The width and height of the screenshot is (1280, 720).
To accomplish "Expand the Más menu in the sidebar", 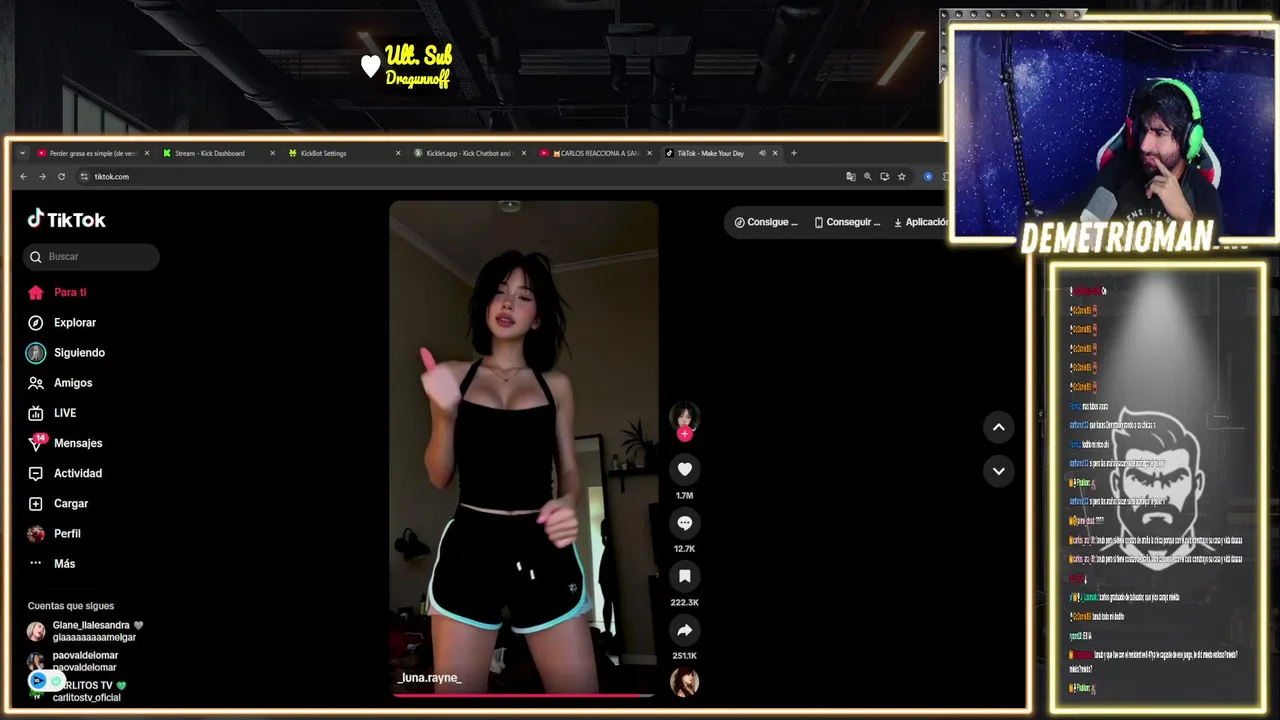I will click(x=51, y=563).
